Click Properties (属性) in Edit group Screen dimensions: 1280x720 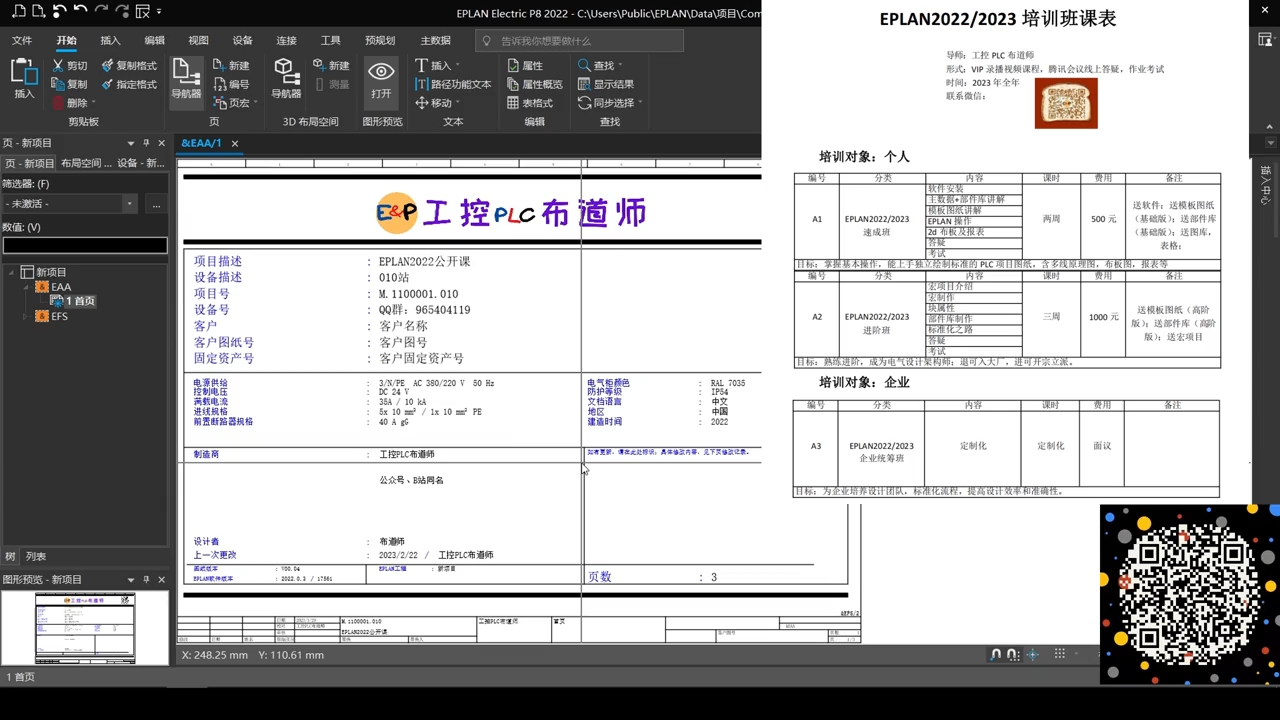click(525, 65)
